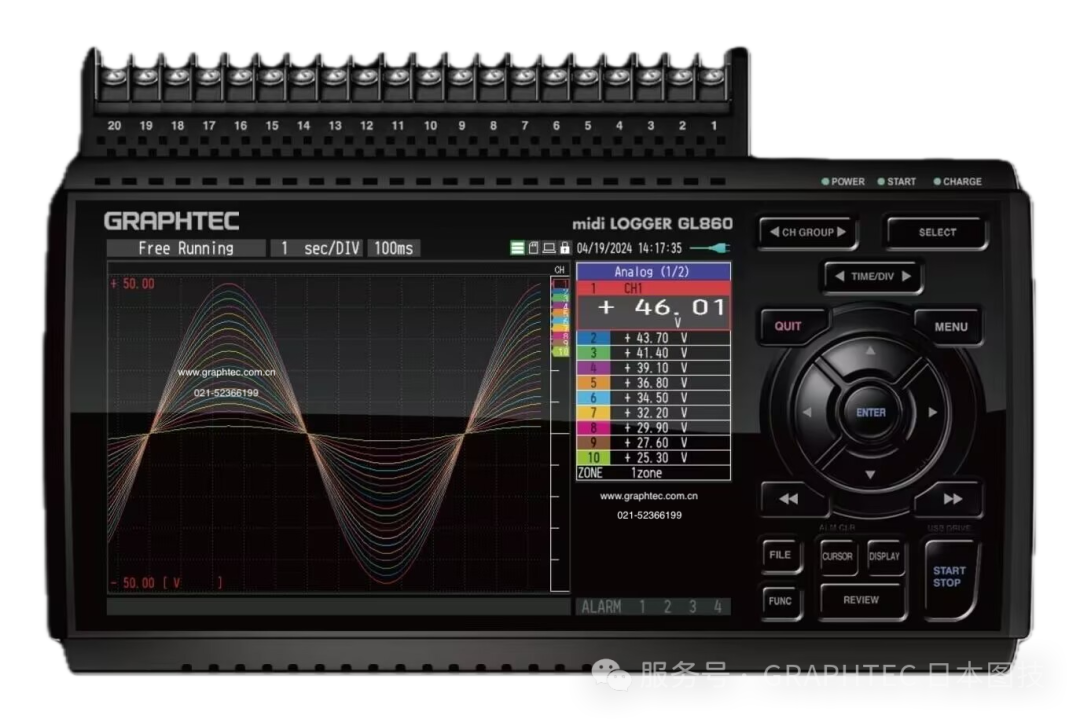
Task: Select the 1 sec/DIV time scale field
Action: coord(318,248)
